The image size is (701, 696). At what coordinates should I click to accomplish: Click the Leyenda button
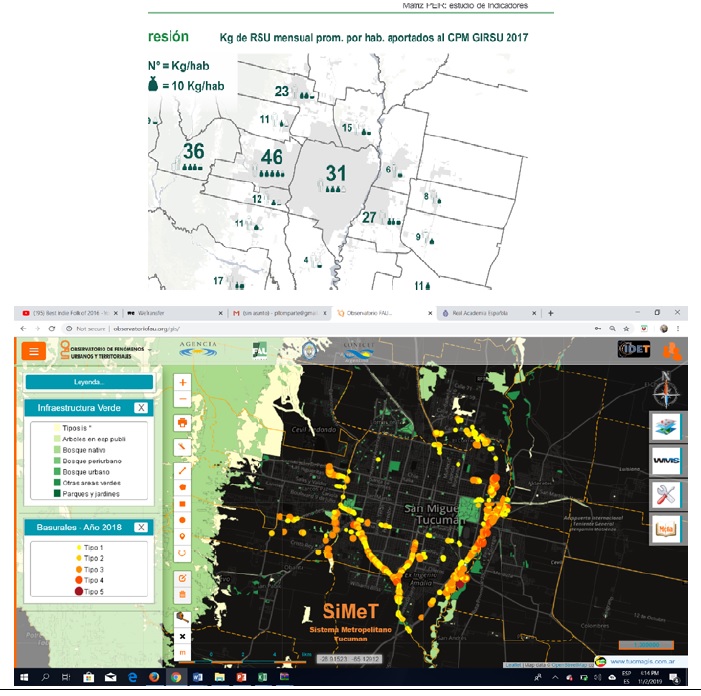pos(89,382)
